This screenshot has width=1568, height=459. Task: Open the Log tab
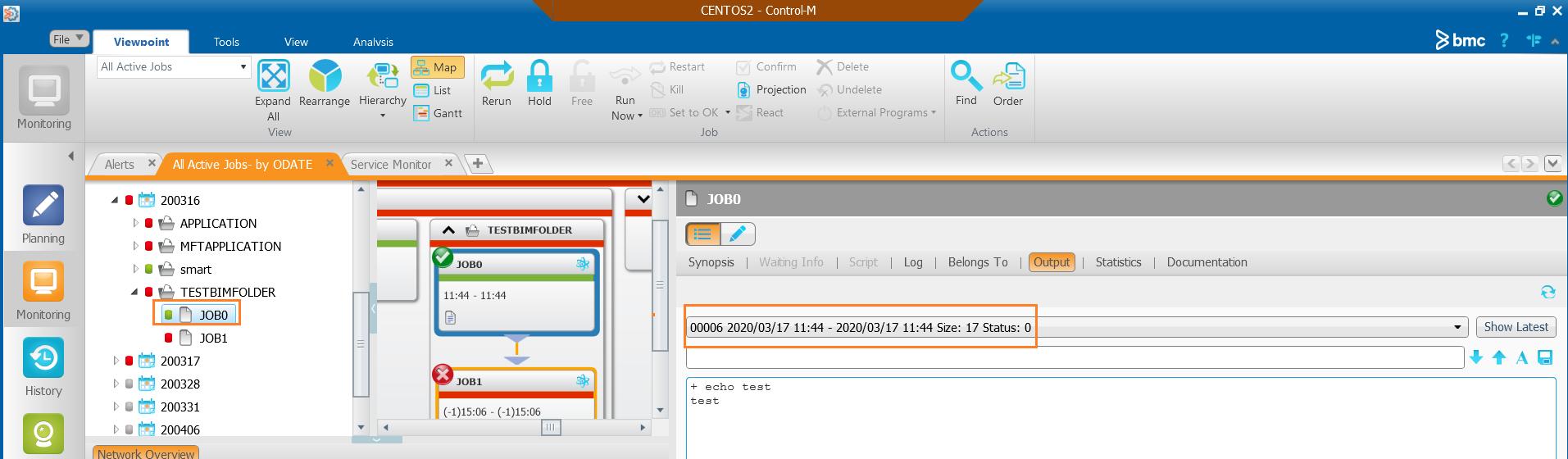913,262
